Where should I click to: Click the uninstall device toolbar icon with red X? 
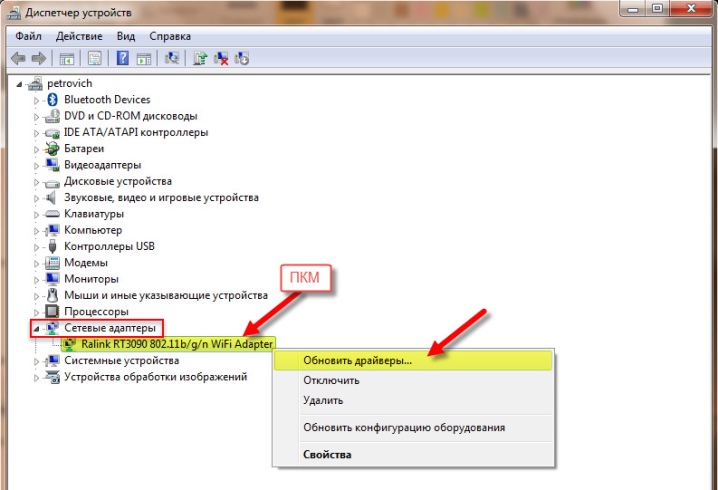tap(221, 58)
